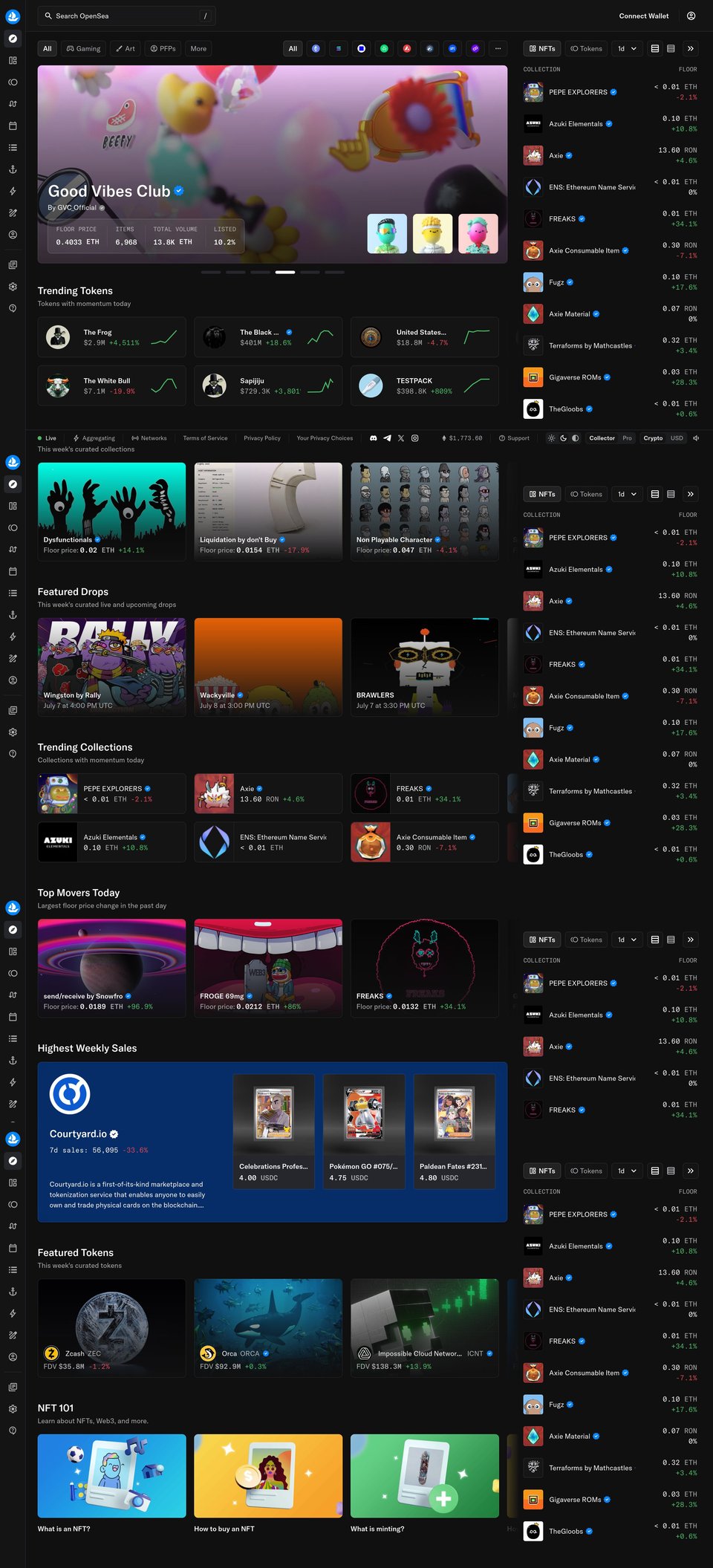Click inside the Search OpenSea field
This screenshot has width=713, height=1568.
(126, 16)
